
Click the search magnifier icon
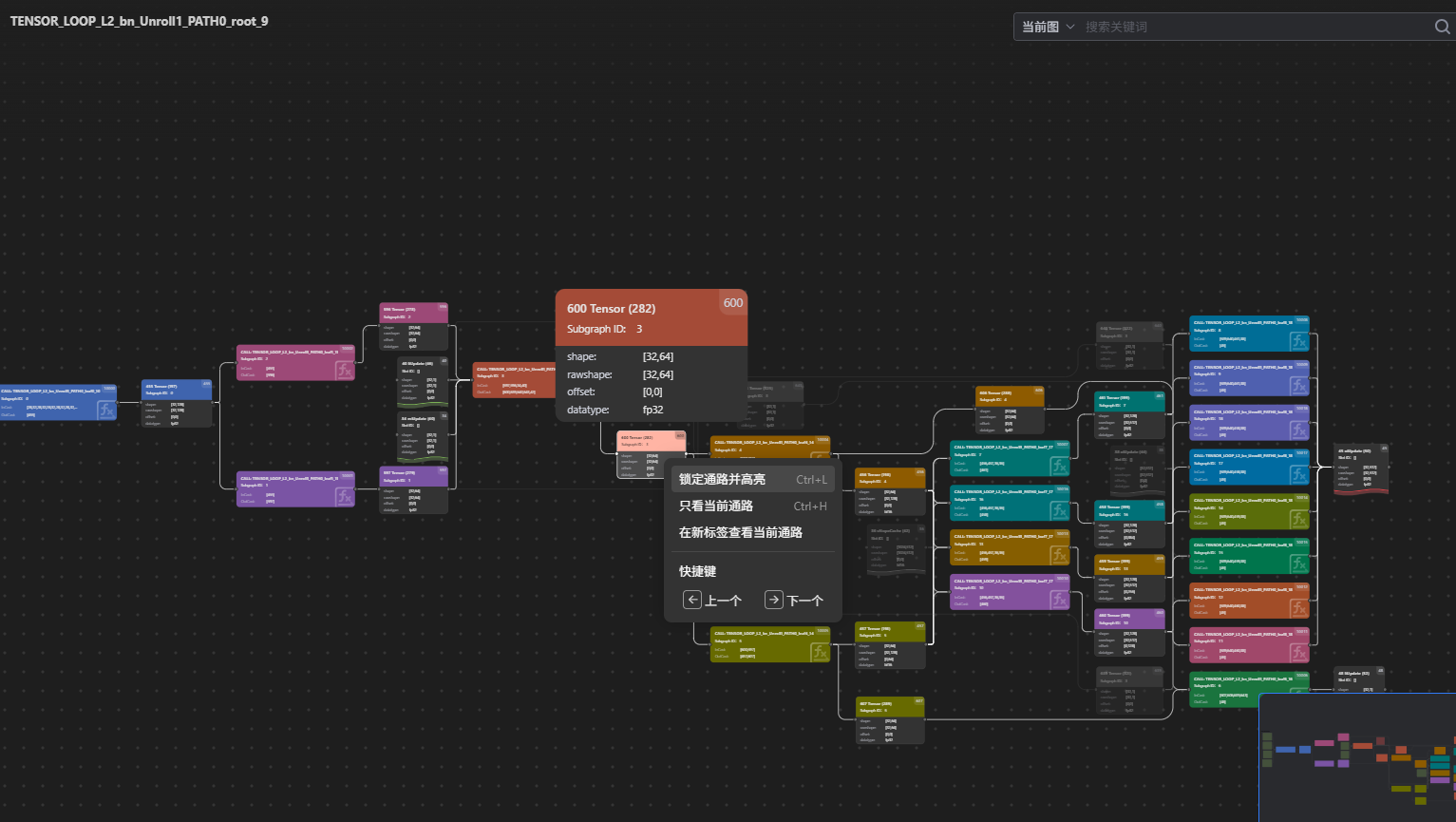click(x=1441, y=27)
